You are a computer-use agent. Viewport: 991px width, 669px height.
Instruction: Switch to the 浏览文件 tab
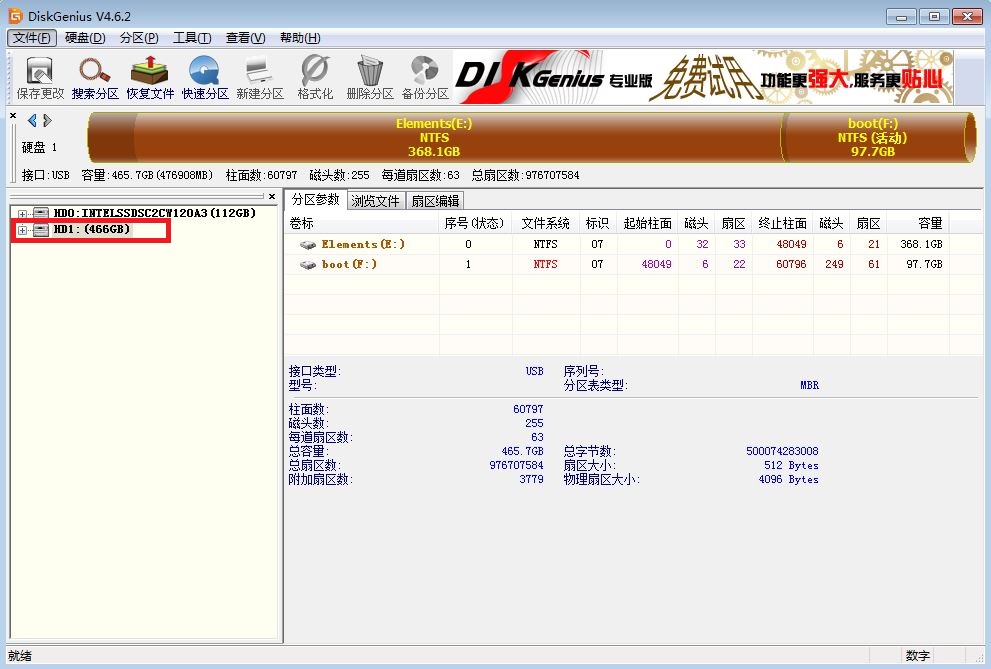pyautogui.click(x=375, y=201)
